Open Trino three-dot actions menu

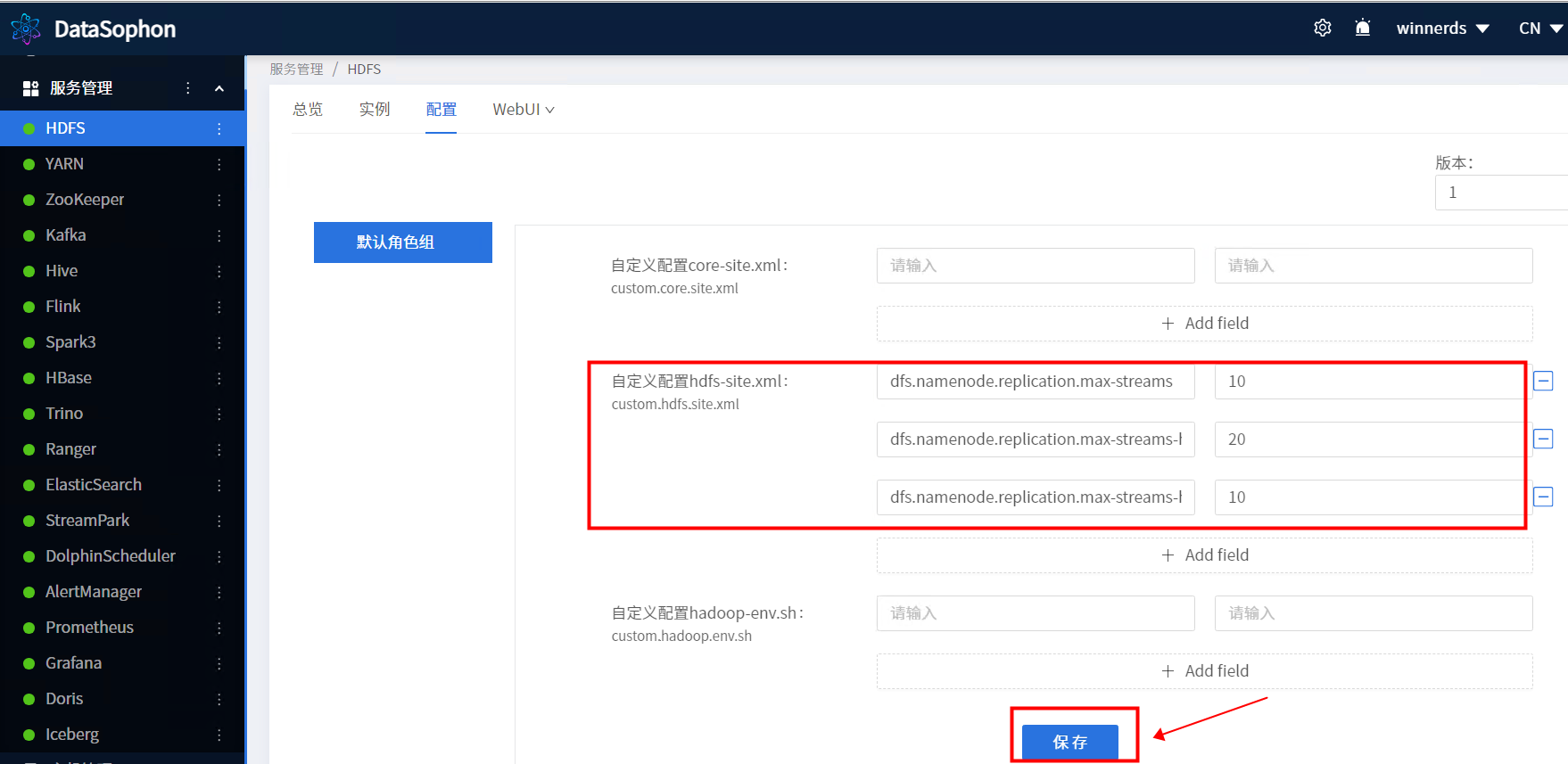(x=219, y=414)
